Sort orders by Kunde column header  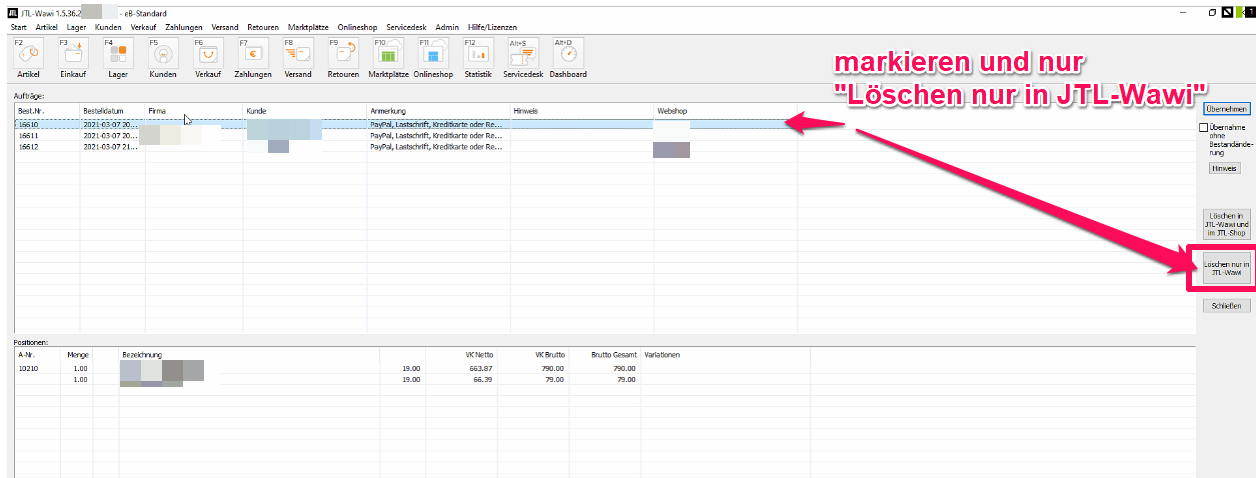click(305, 110)
